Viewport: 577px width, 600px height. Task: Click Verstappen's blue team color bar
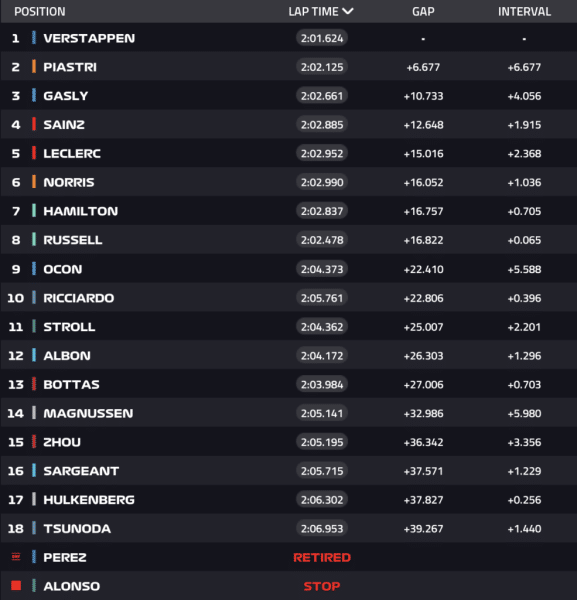coord(34,38)
